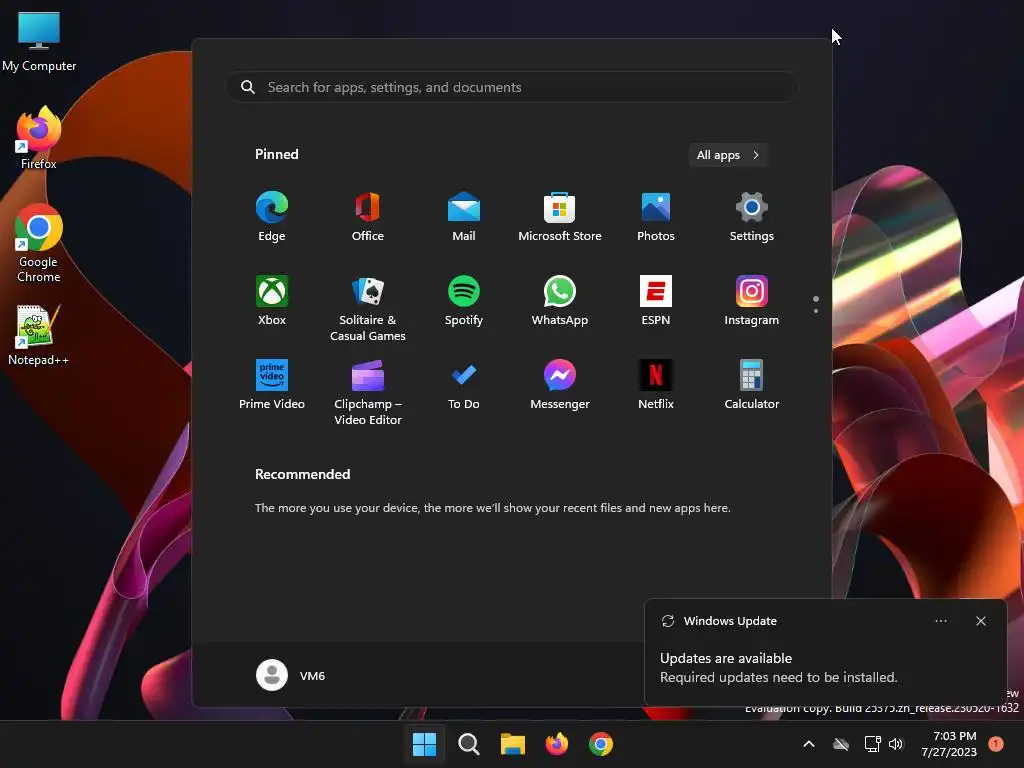Open the clock showing 7:03 PM

949,744
